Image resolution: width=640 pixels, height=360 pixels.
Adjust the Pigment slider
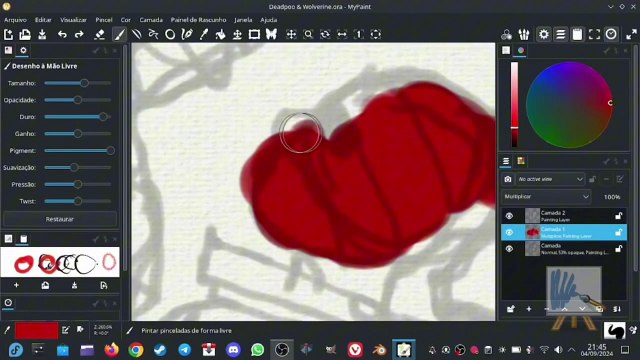(78, 151)
